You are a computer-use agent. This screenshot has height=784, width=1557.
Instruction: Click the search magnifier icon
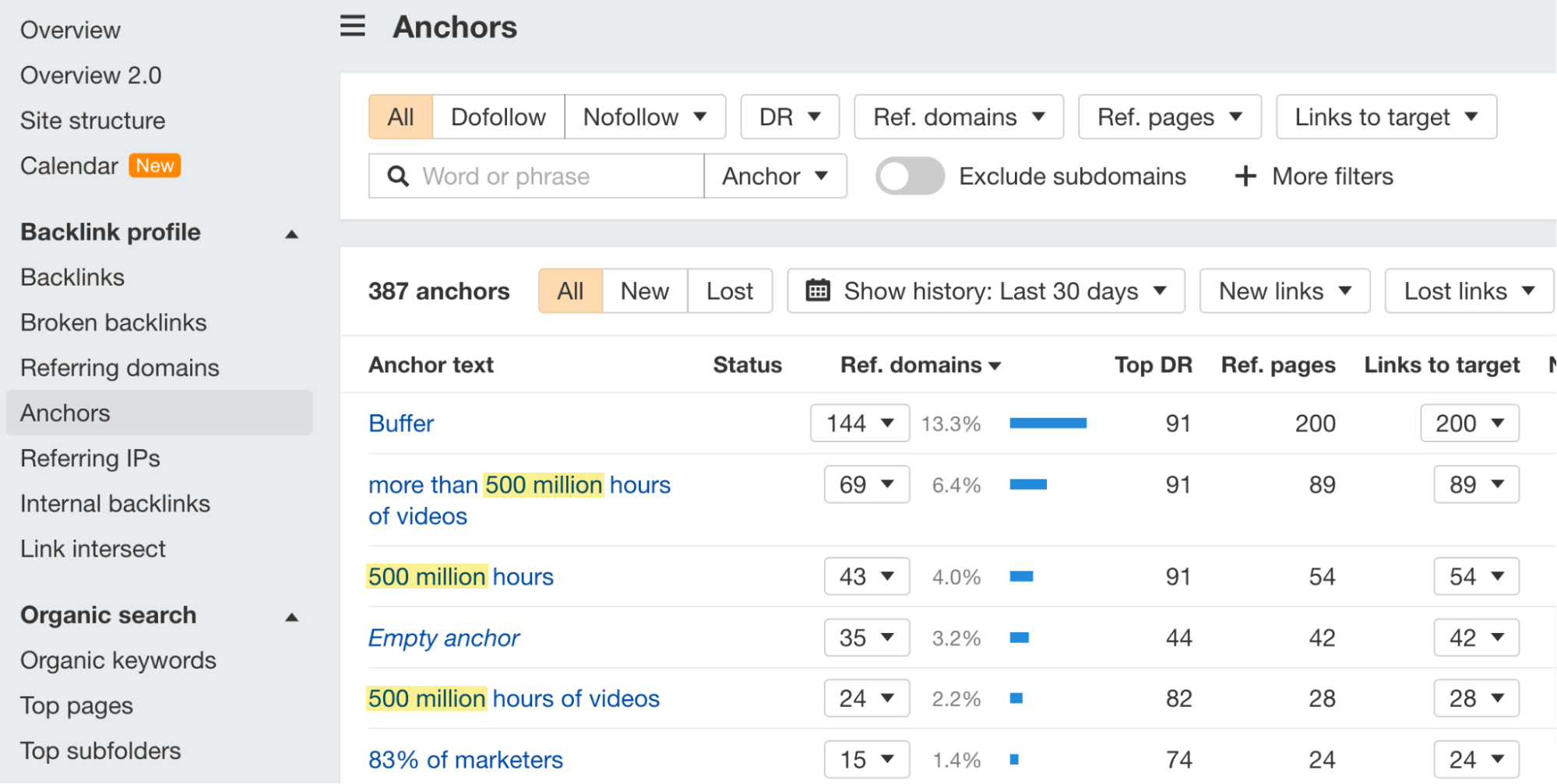[398, 176]
